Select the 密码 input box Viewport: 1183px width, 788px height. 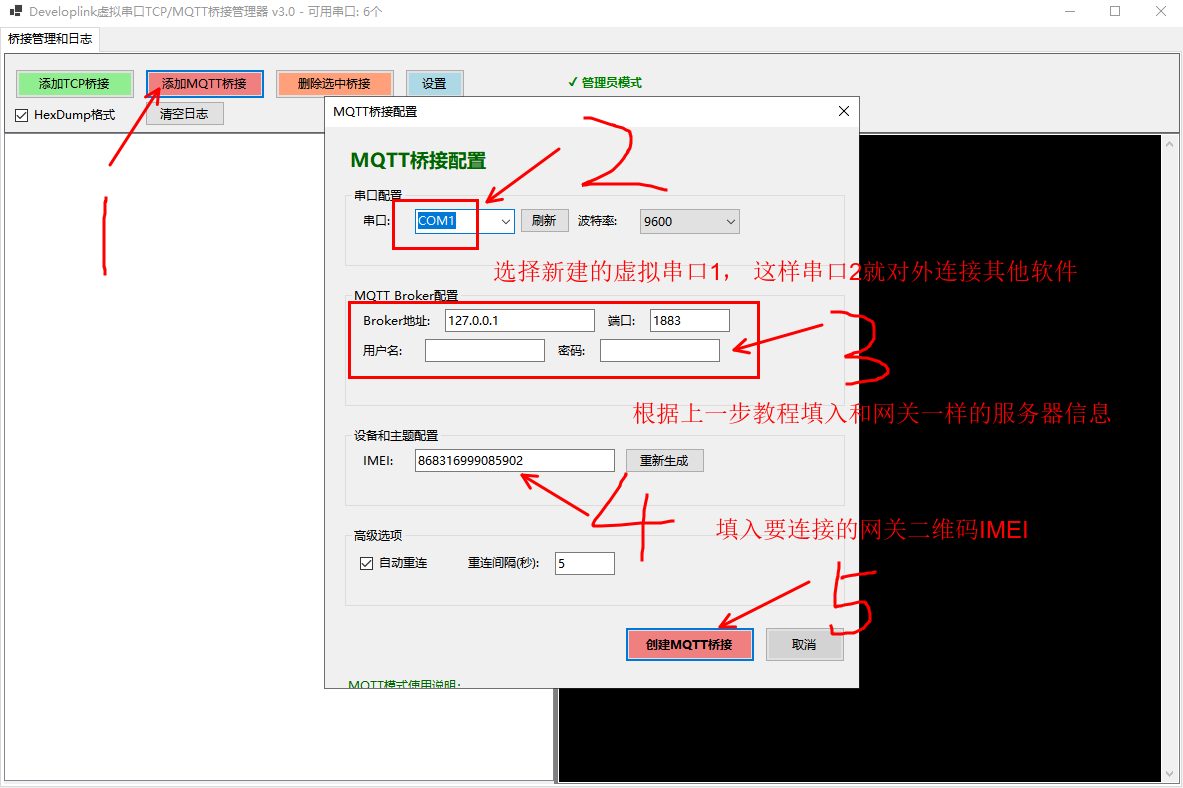pos(659,350)
